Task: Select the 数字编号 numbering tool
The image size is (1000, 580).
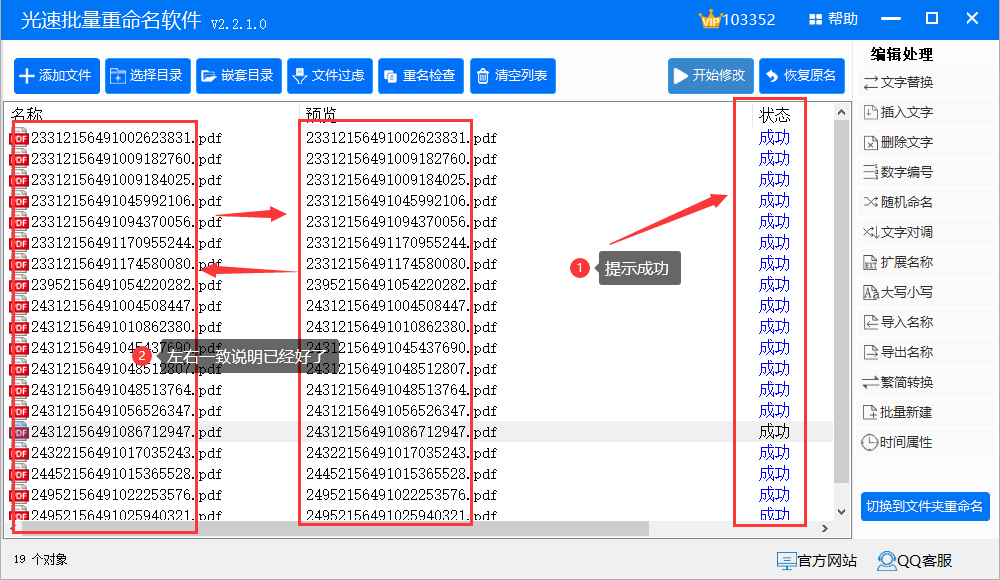Action: point(899,172)
